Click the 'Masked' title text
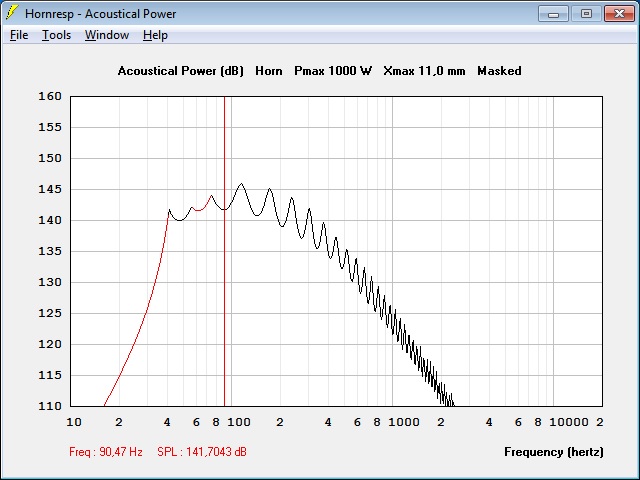Screen dimensions: 640x480 [x=499, y=71]
